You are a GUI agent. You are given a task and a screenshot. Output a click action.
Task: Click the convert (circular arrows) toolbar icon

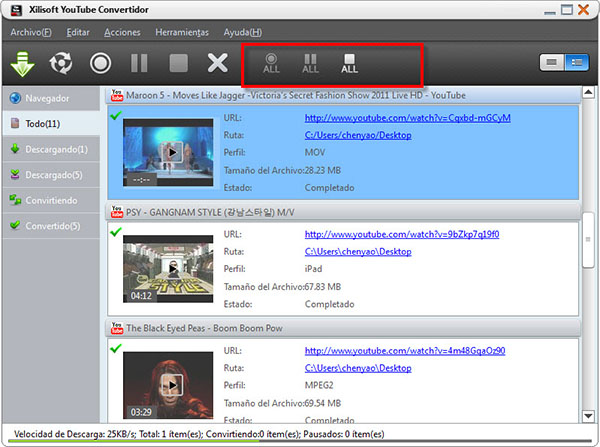tap(60, 63)
